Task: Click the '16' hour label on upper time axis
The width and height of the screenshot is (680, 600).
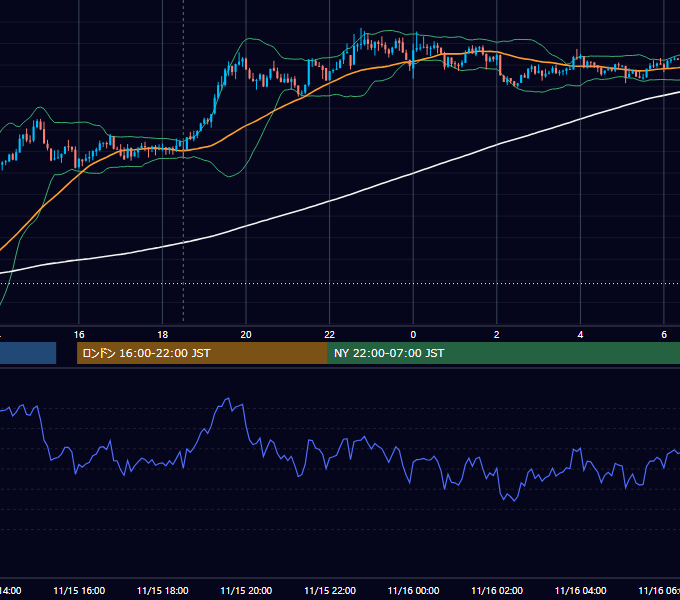Action: point(79,335)
